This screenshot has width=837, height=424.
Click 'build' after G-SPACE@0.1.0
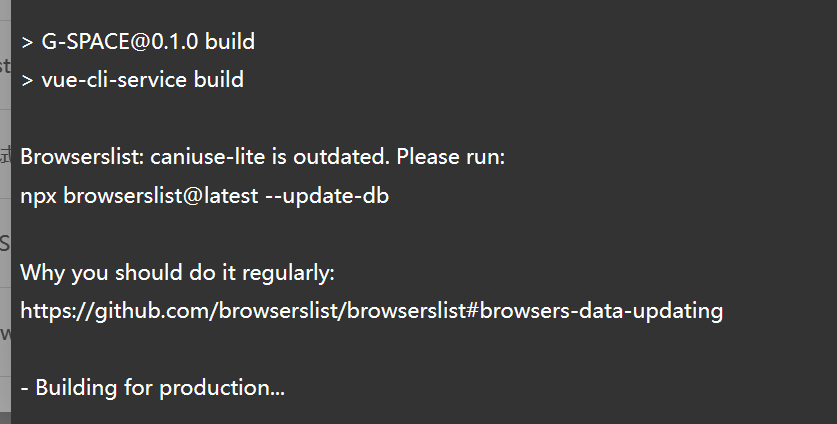click(x=230, y=42)
